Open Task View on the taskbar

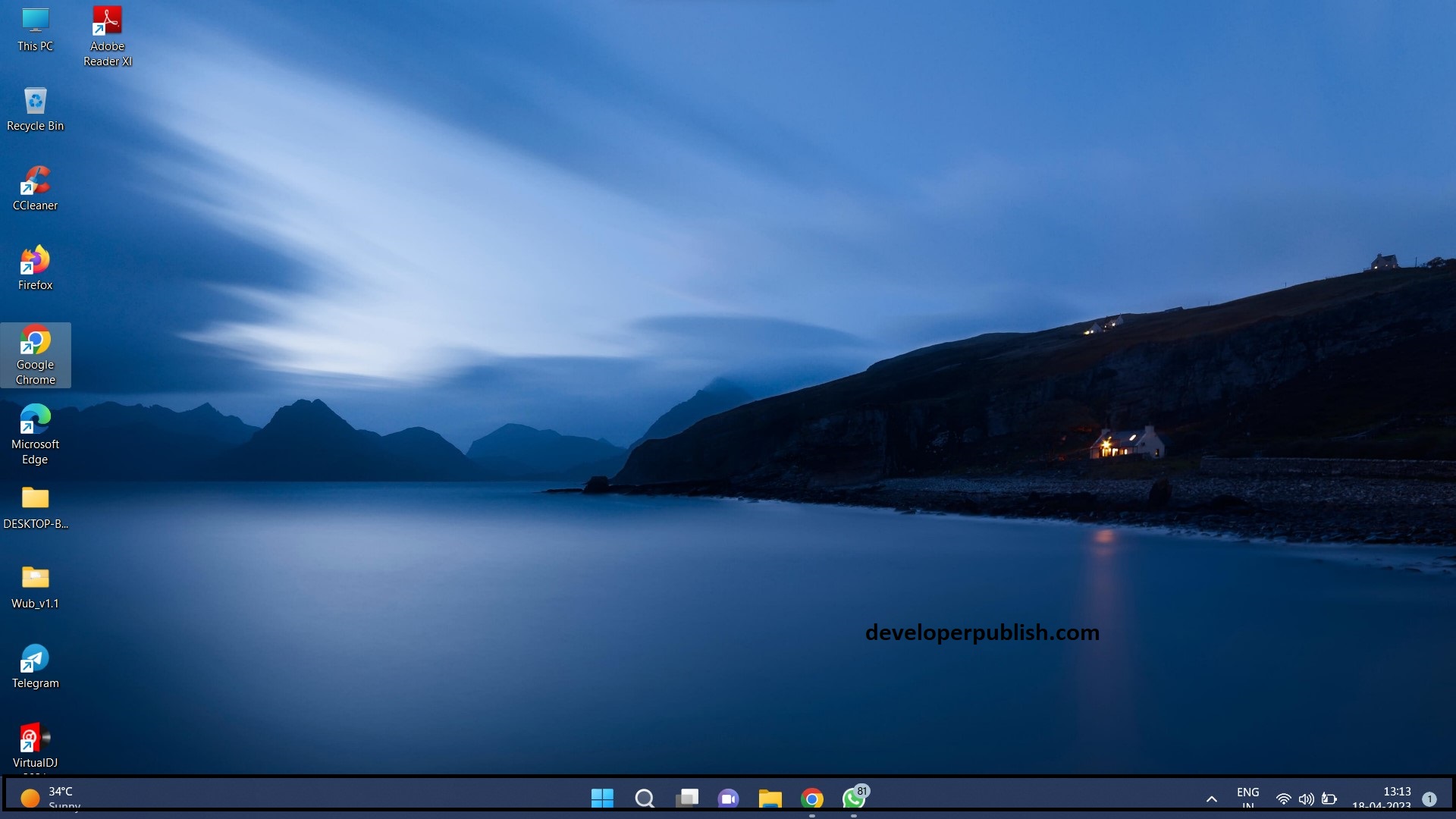coord(689,799)
